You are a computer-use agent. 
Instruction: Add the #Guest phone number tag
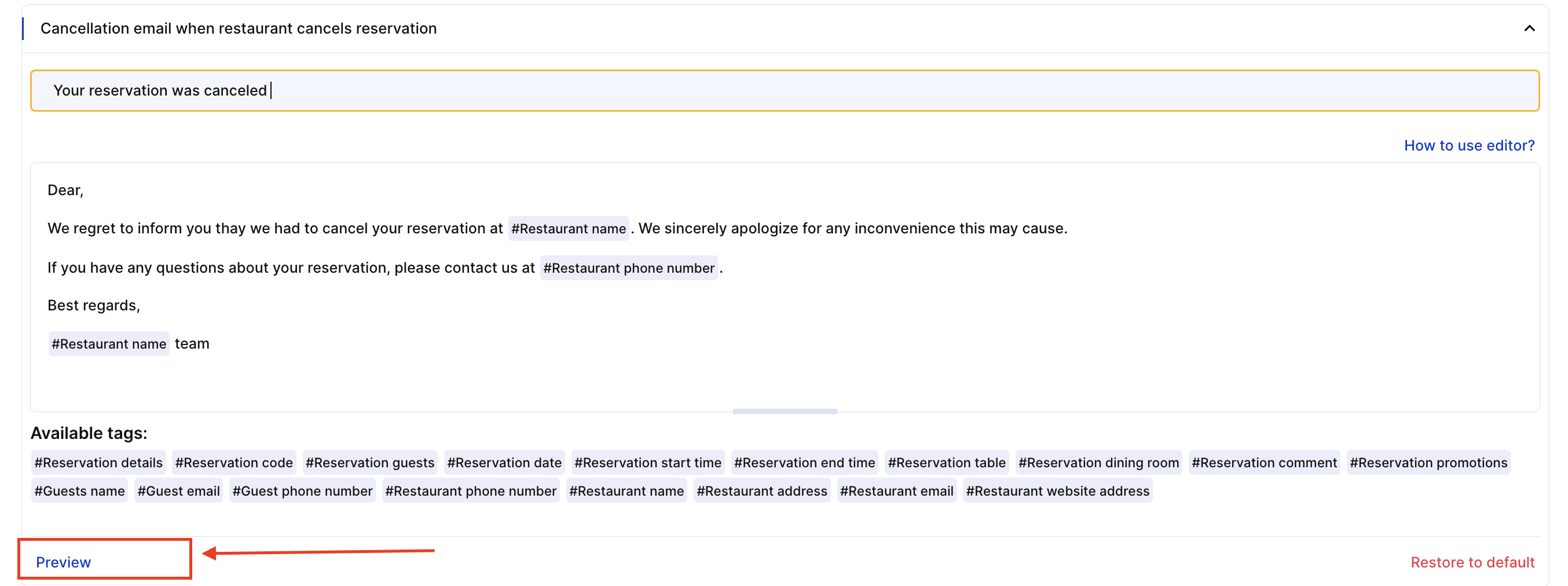pos(302,490)
